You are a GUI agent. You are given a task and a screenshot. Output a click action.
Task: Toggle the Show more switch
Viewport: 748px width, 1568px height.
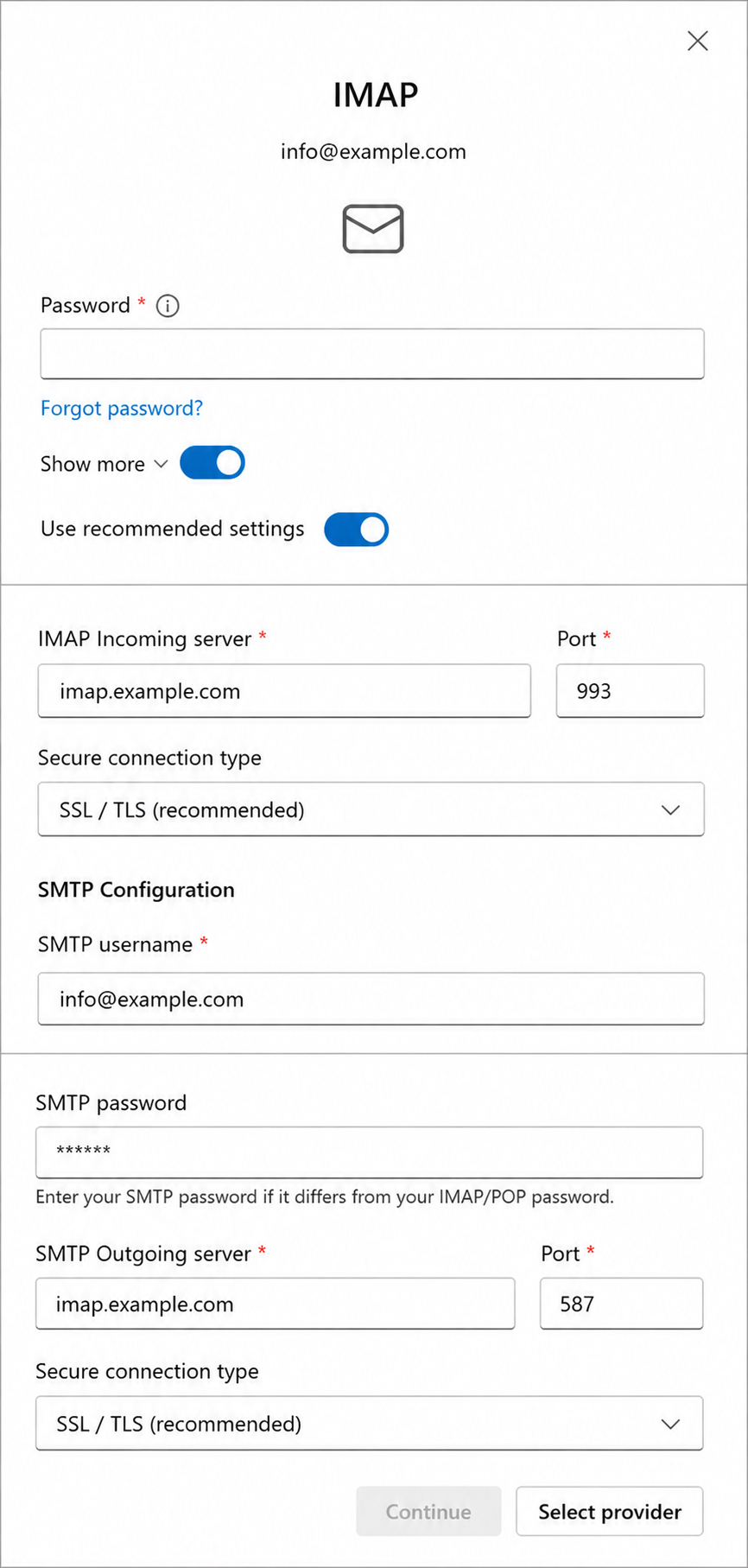pos(212,463)
